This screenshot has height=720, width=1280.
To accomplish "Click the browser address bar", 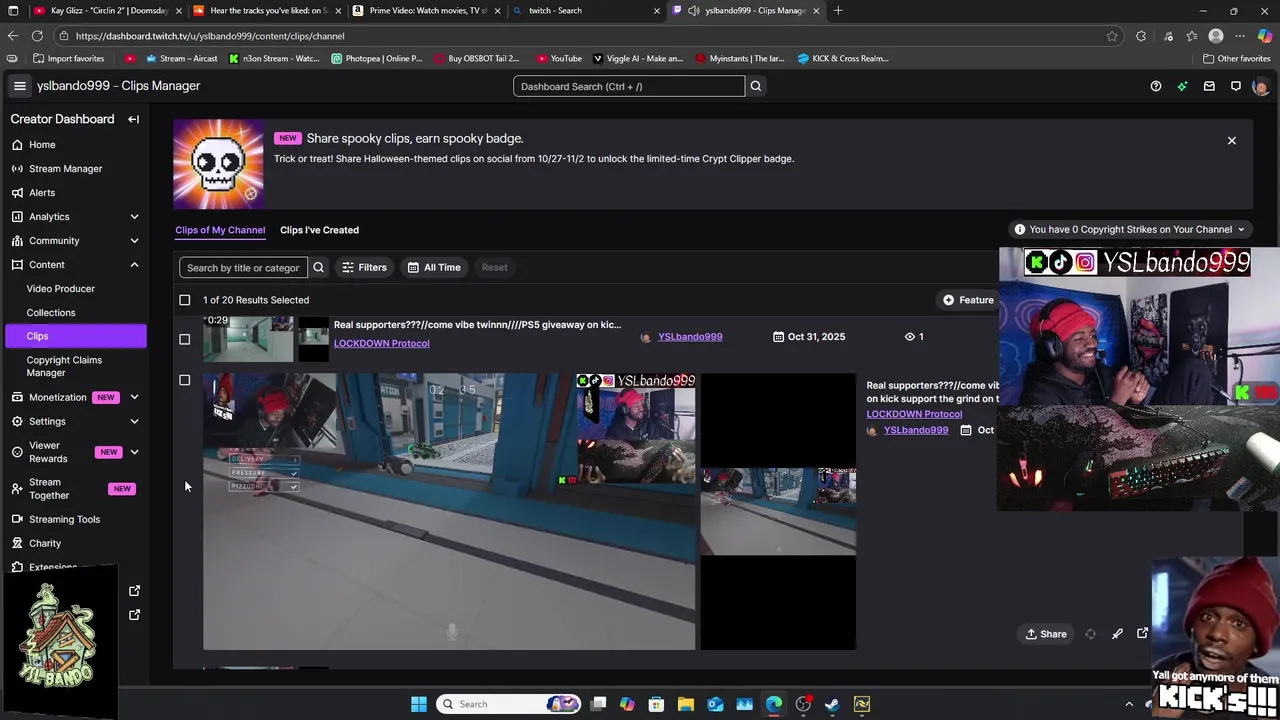I will (x=590, y=36).
